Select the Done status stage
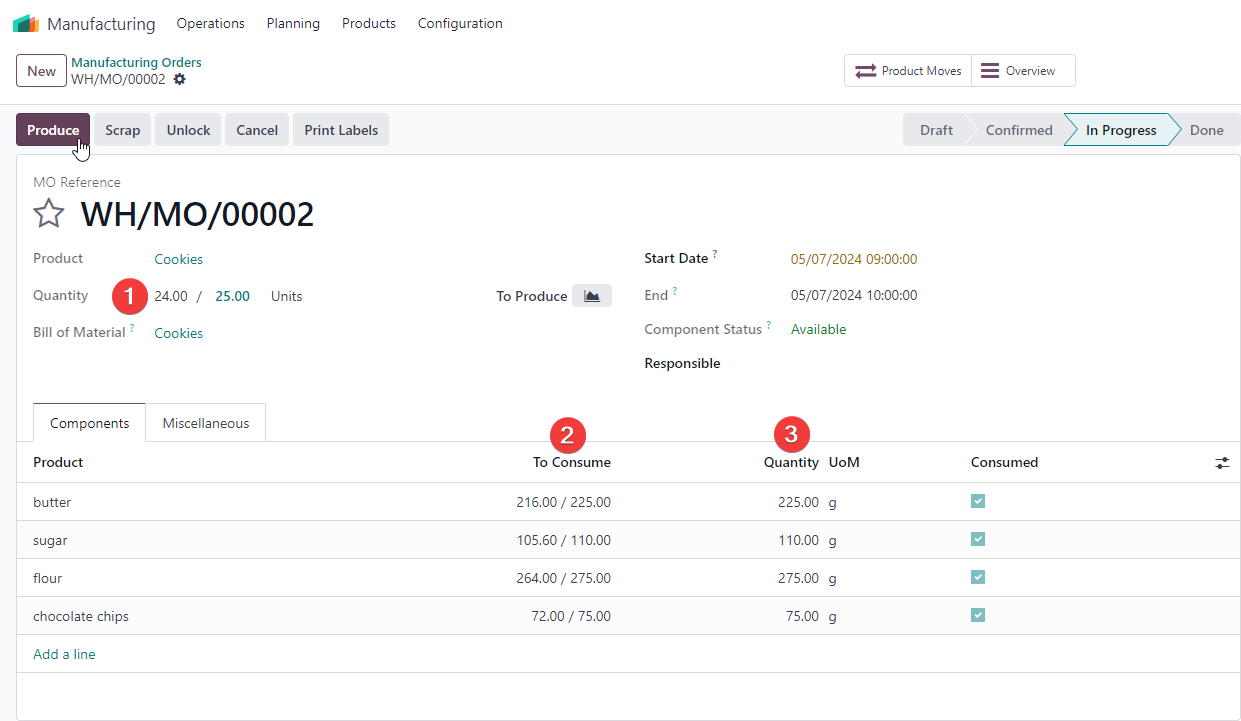The width and height of the screenshot is (1241, 721). 1207,130
